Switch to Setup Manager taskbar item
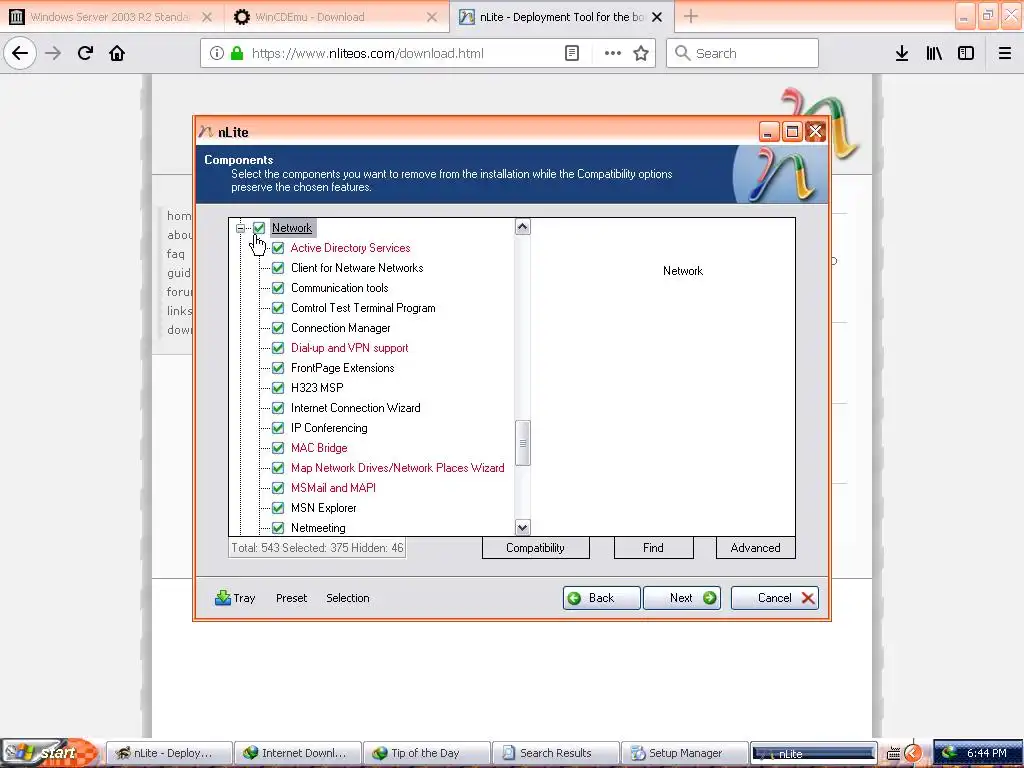Image resolution: width=1024 pixels, height=768 pixels. 684,753
